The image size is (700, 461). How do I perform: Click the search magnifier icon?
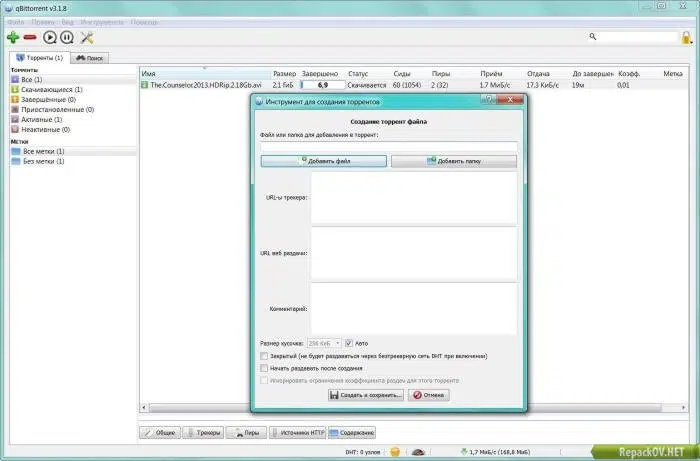[x=592, y=37]
